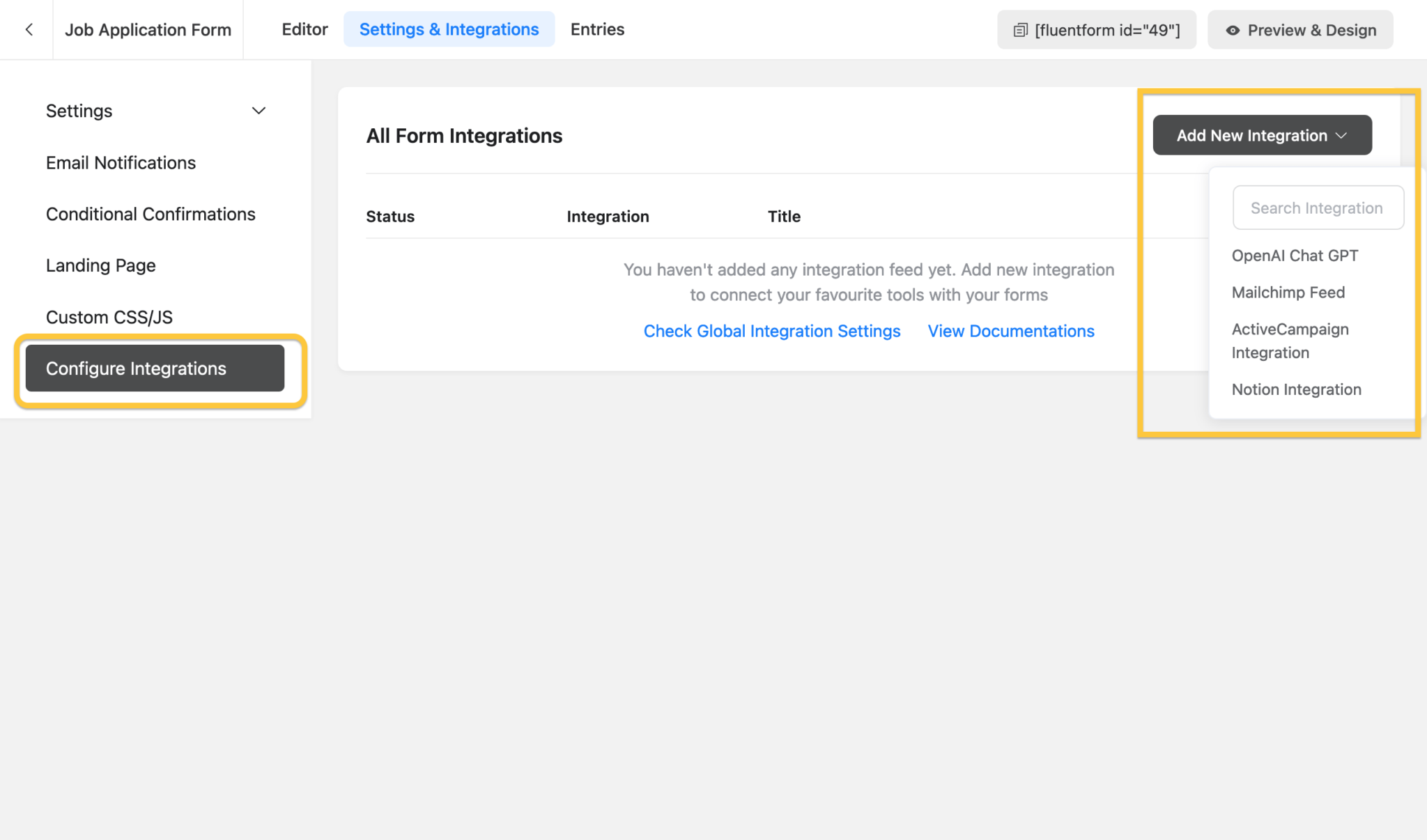Click the eye icon on Preview & Design
The width and height of the screenshot is (1427, 840).
click(1233, 30)
